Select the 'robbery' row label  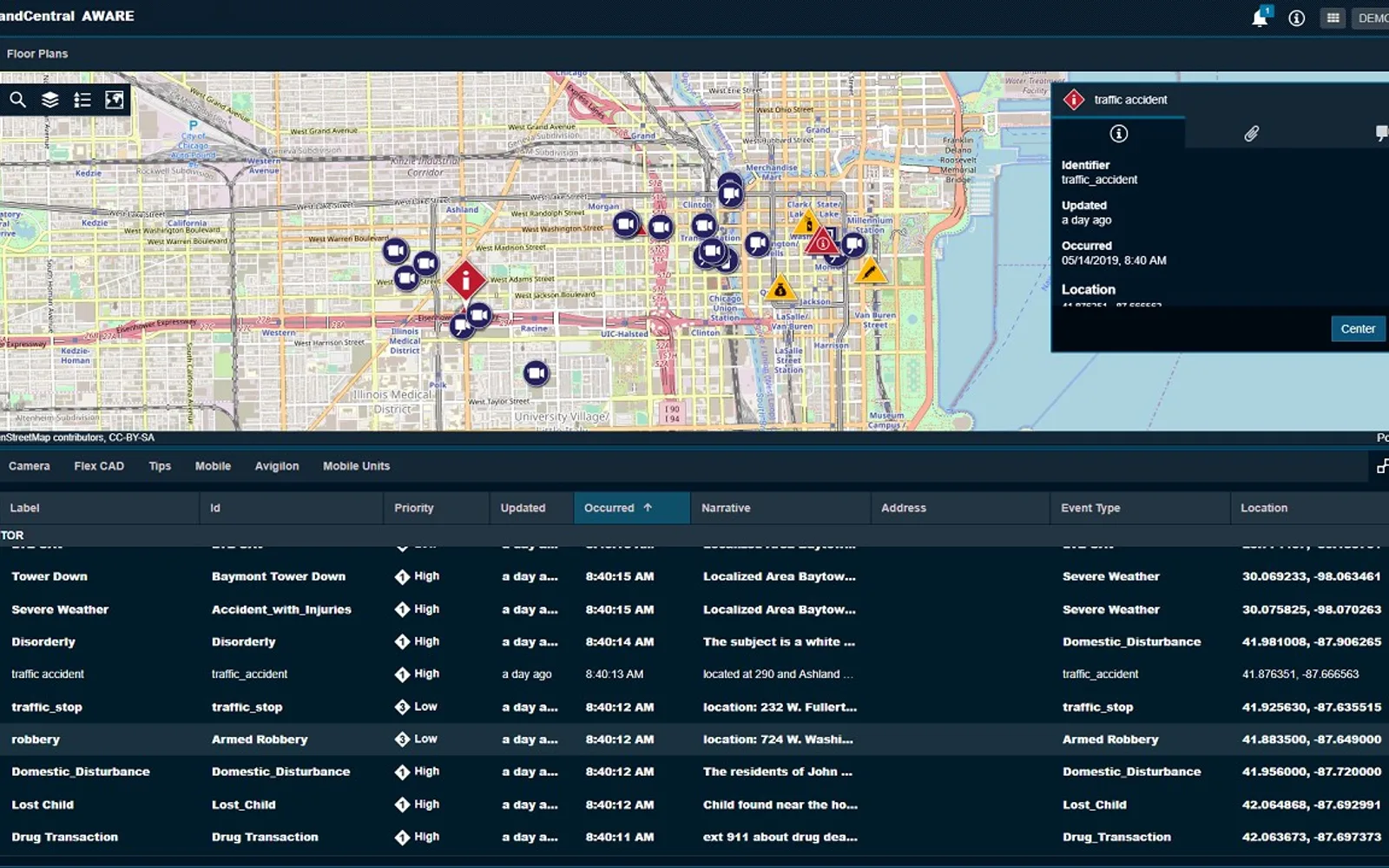coord(36,740)
